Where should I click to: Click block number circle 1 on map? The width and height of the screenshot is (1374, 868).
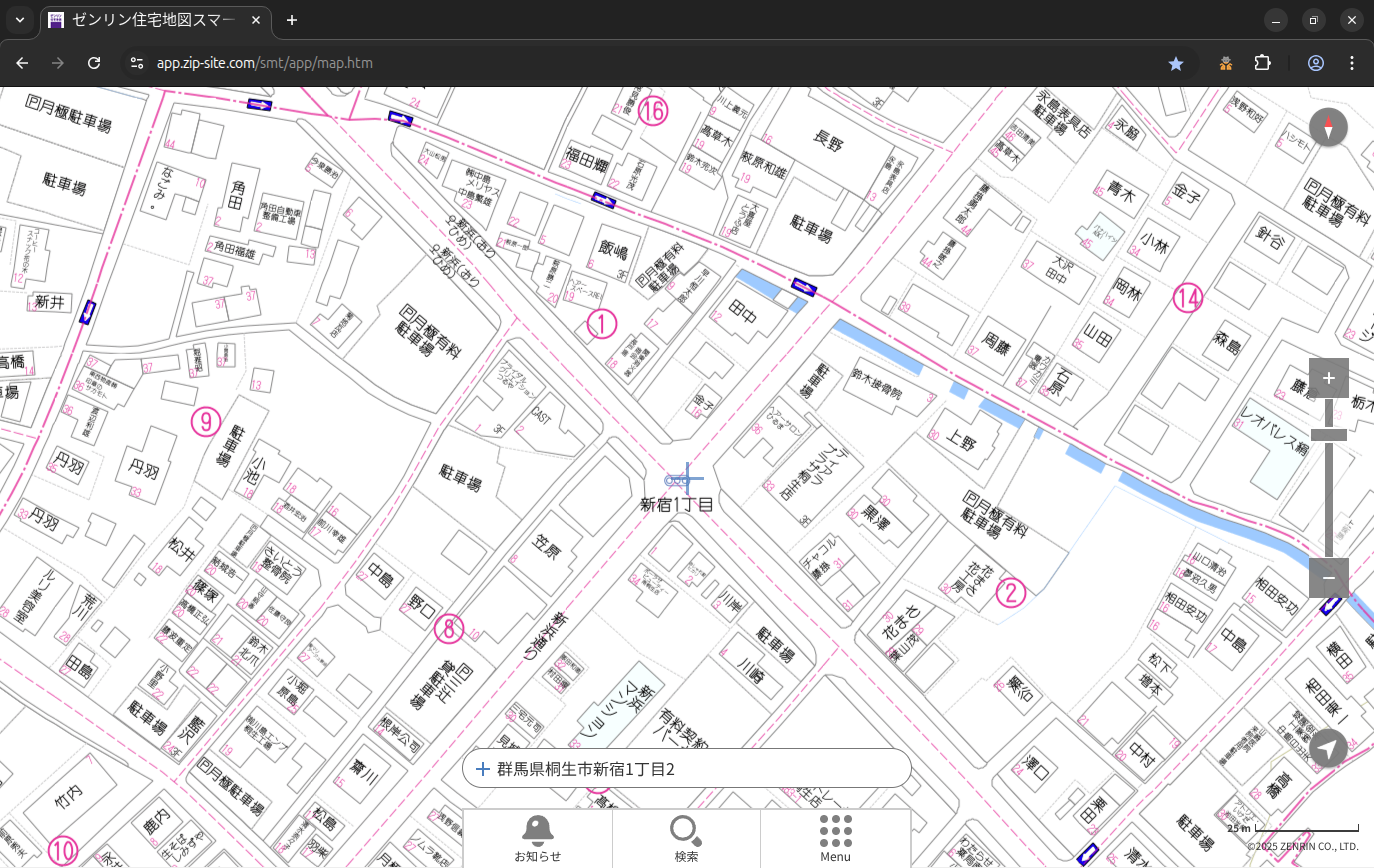[x=602, y=323]
